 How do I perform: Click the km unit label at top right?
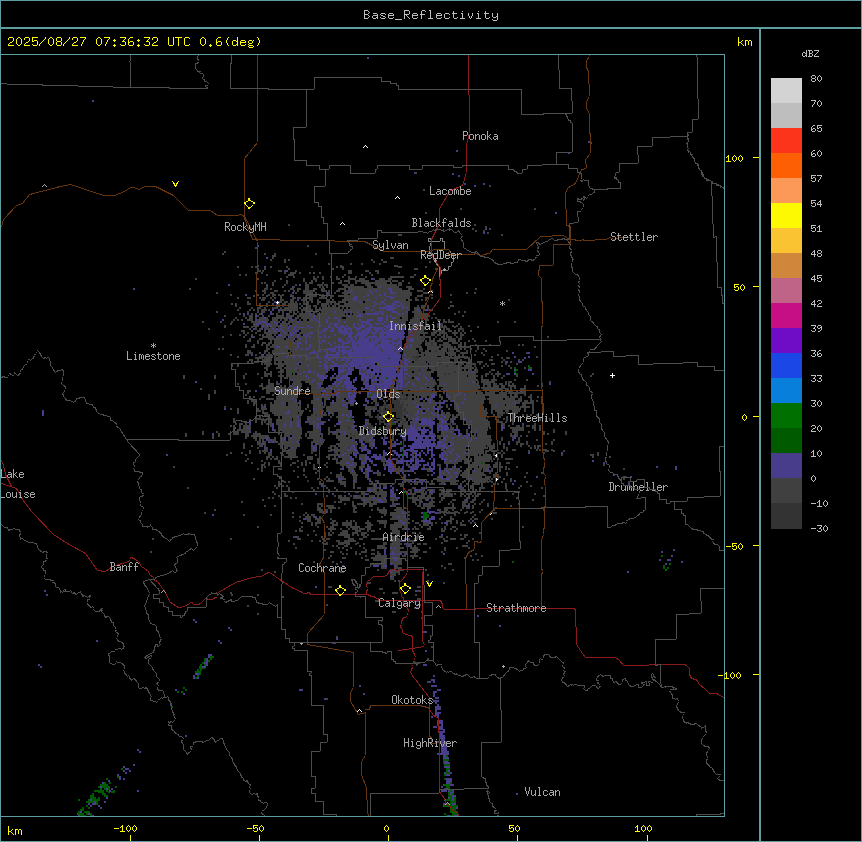point(744,42)
